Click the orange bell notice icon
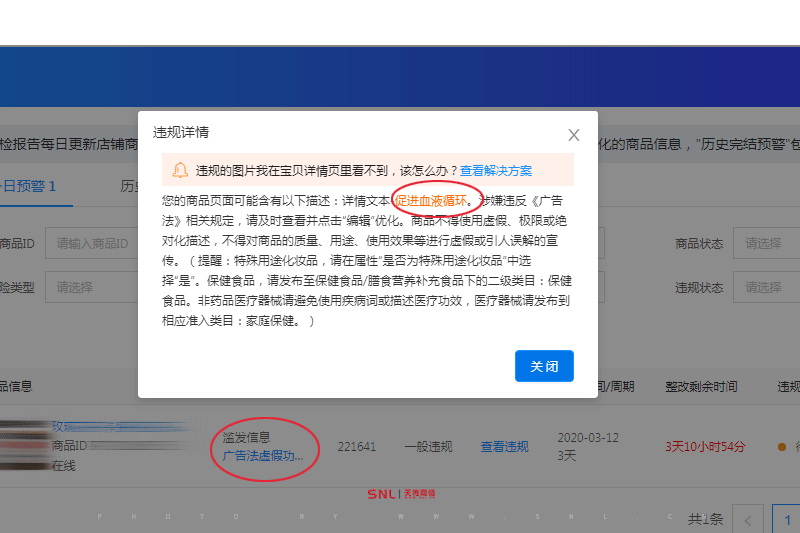800x533 pixels. point(180,170)
